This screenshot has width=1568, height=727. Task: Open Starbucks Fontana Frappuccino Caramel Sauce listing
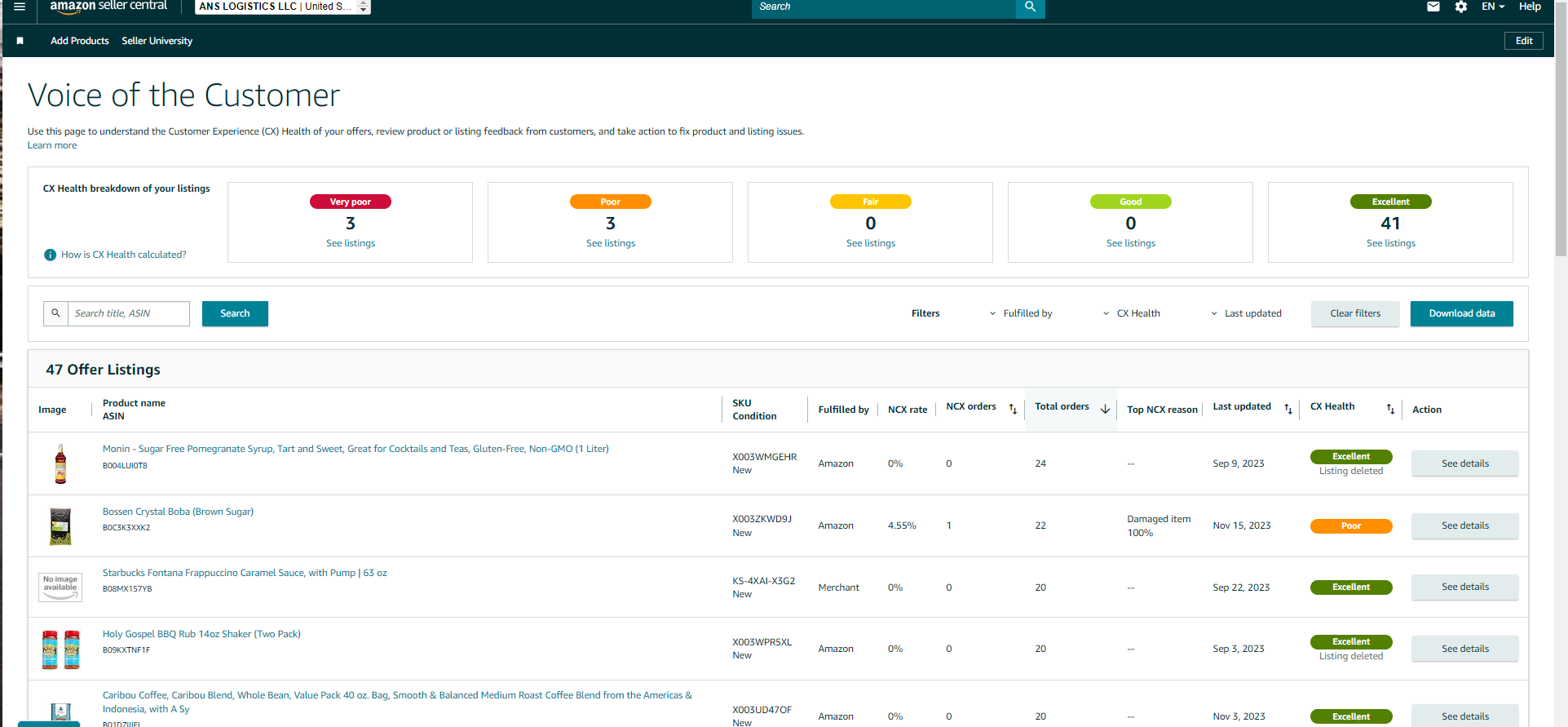click(245, 573)
